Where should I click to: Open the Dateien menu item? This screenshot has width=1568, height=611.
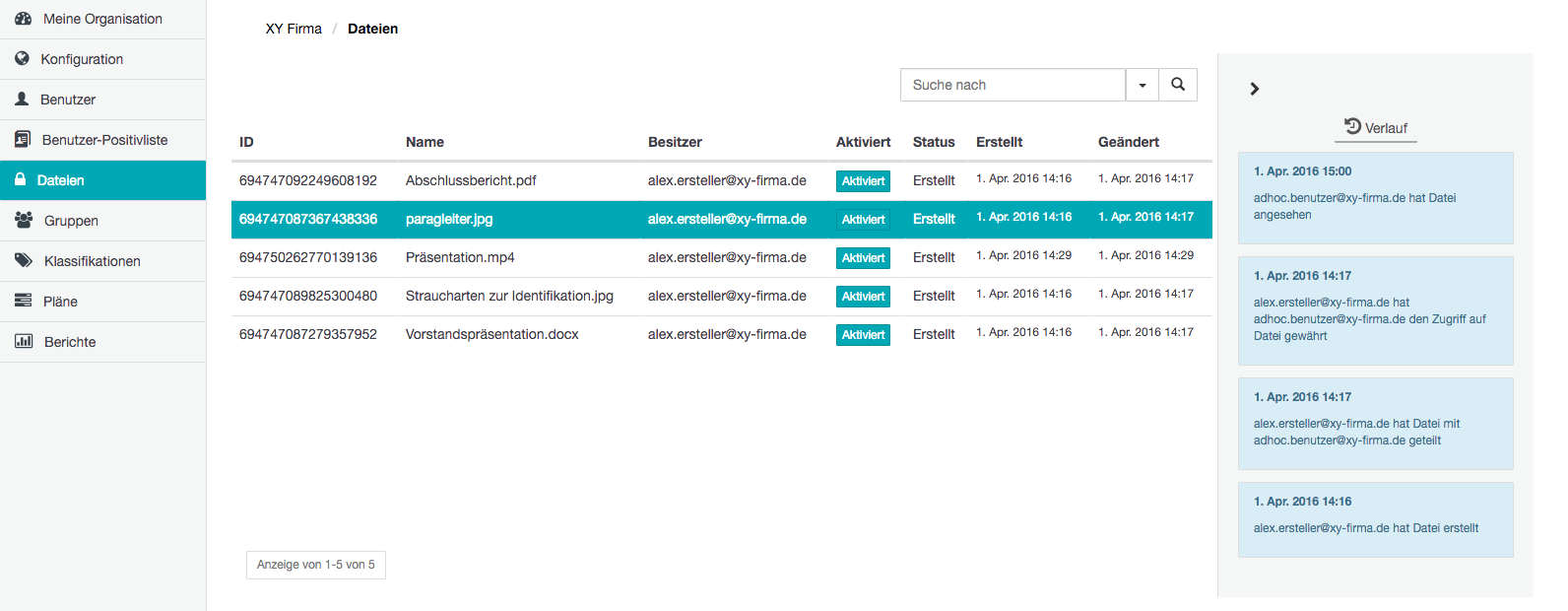(103, 180)
